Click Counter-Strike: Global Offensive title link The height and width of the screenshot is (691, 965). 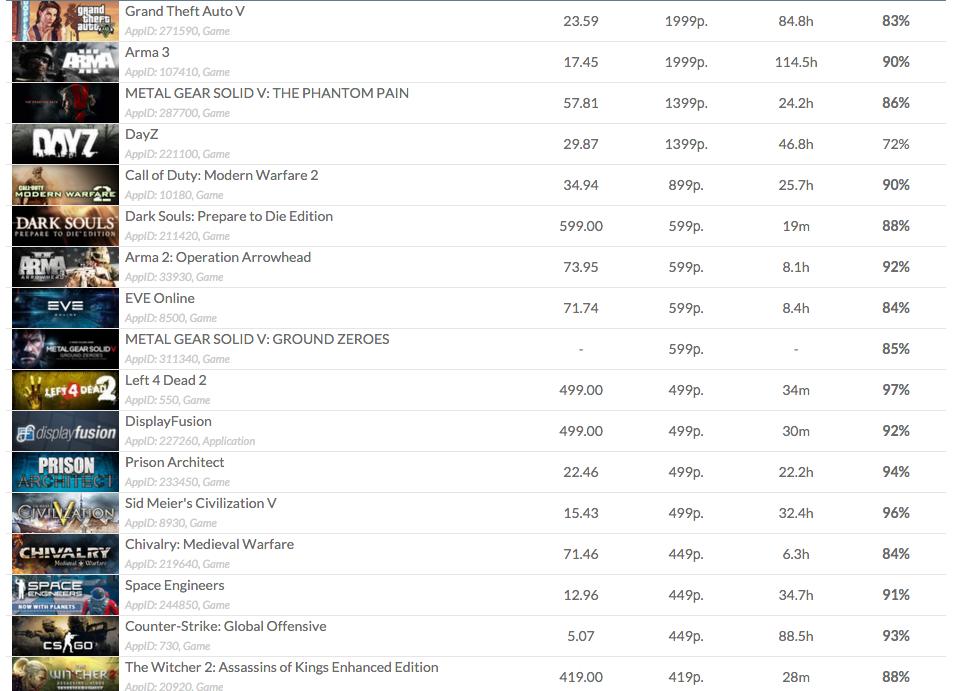[225, 626]
